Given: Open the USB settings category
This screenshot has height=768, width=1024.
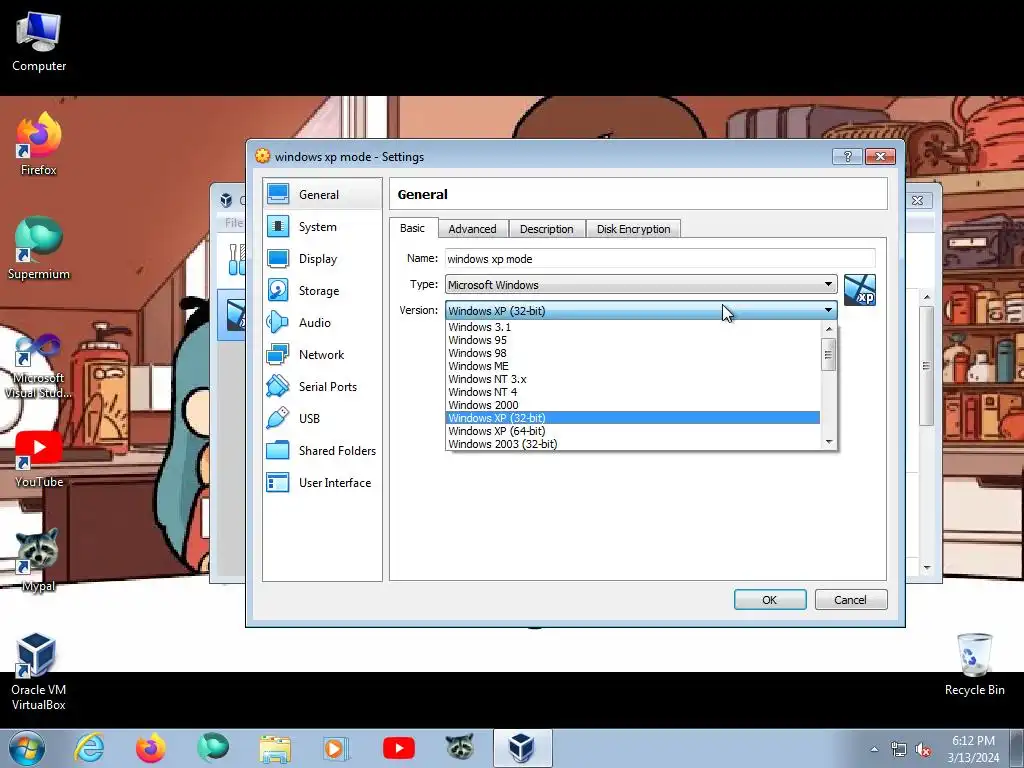Looking at the screenshot, I should pos(322,419).
